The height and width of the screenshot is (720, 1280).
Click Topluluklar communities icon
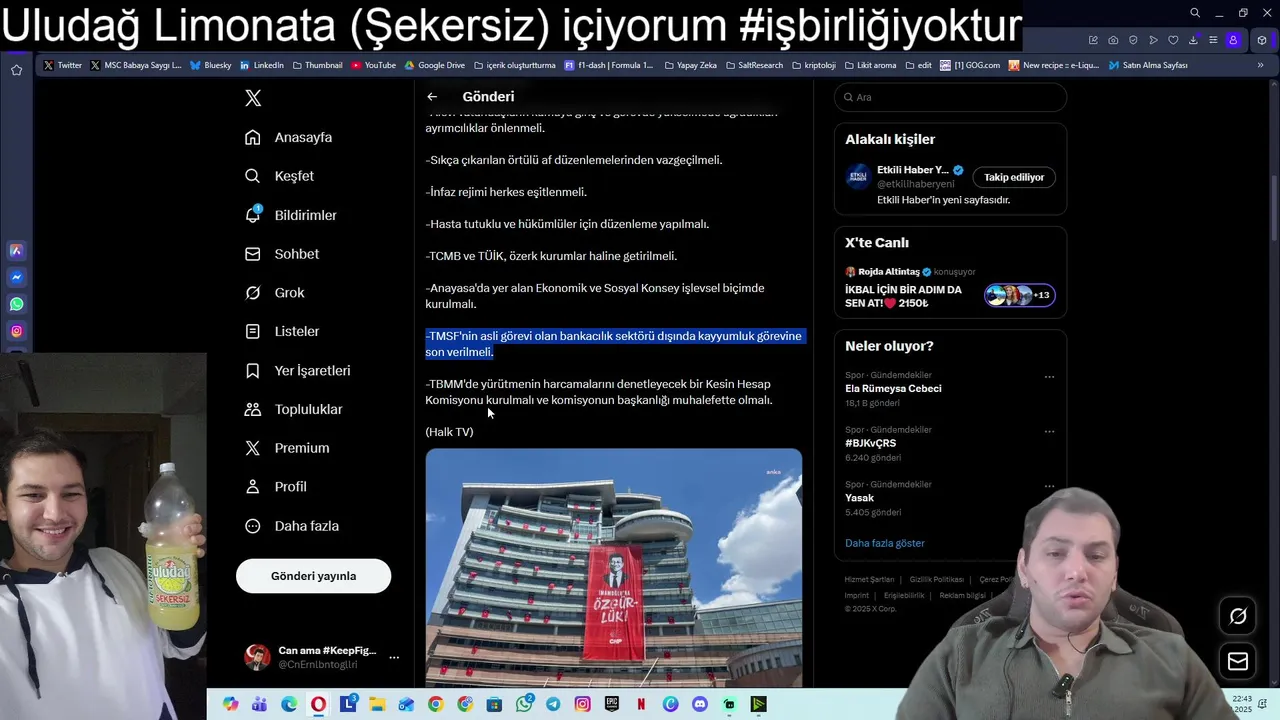[x=253, y=409]
